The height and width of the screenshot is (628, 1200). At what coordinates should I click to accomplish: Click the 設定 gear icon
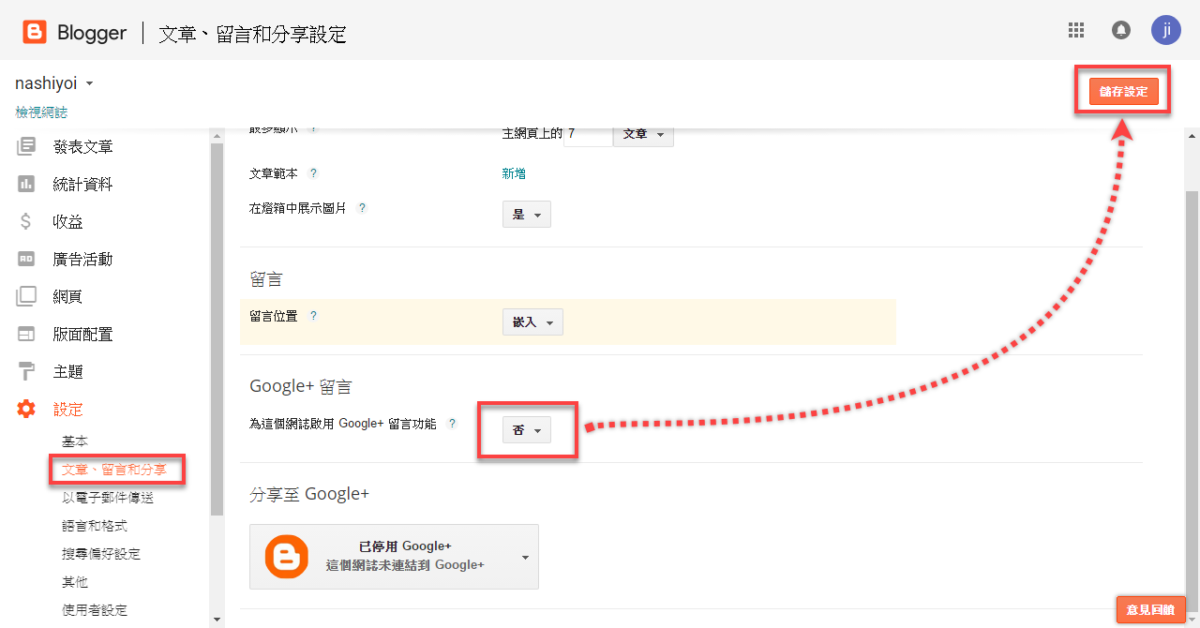[26, 409]
